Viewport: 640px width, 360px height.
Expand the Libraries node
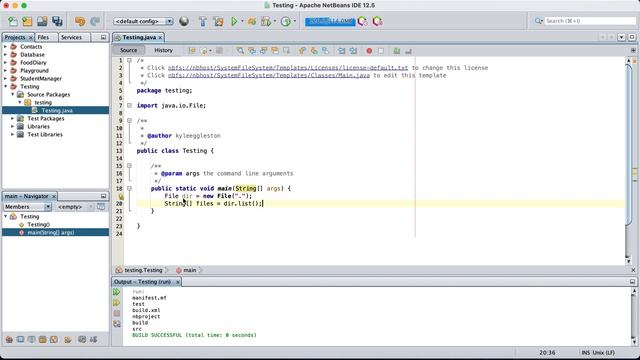[13, 127]
